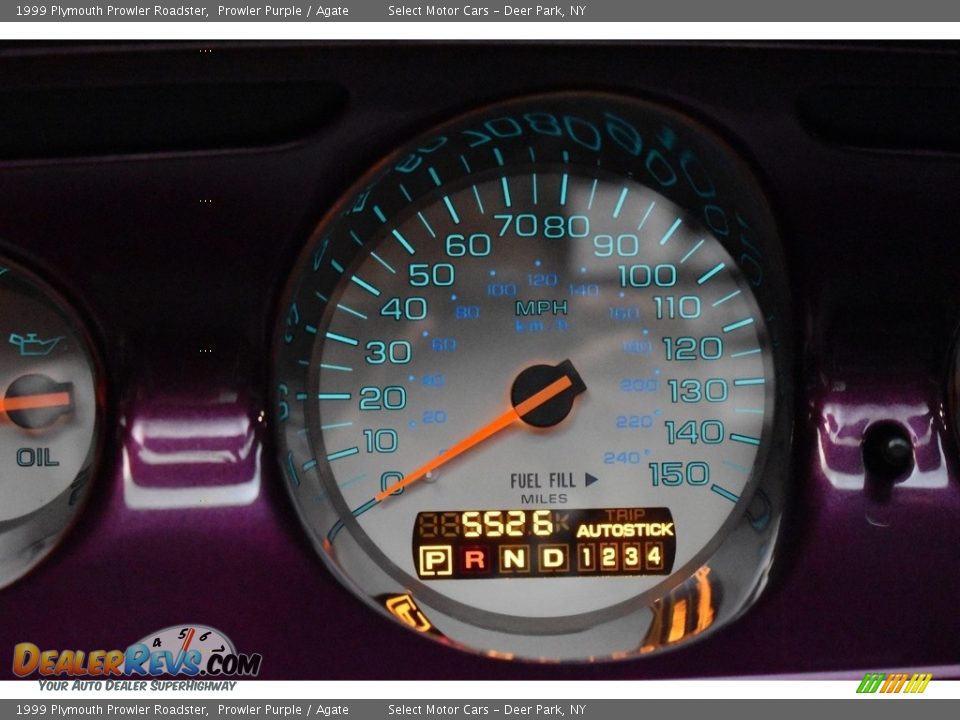Click the oil can icon on the oil gauge
Image resolution: width=960 pixels, height=720 pixels.
[x=35, y=343]
